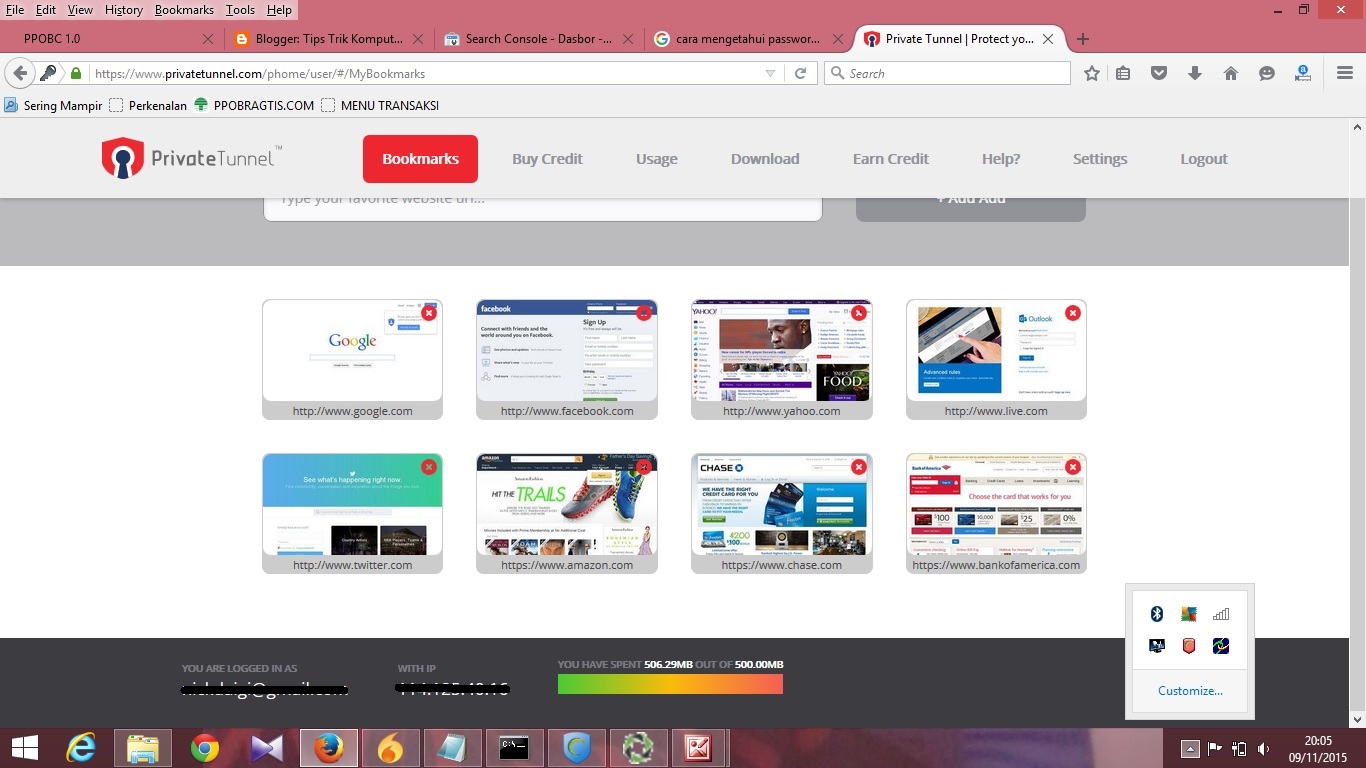
Task: Open Firefox downloads arrow
Action: click(x=1195, y=73)
